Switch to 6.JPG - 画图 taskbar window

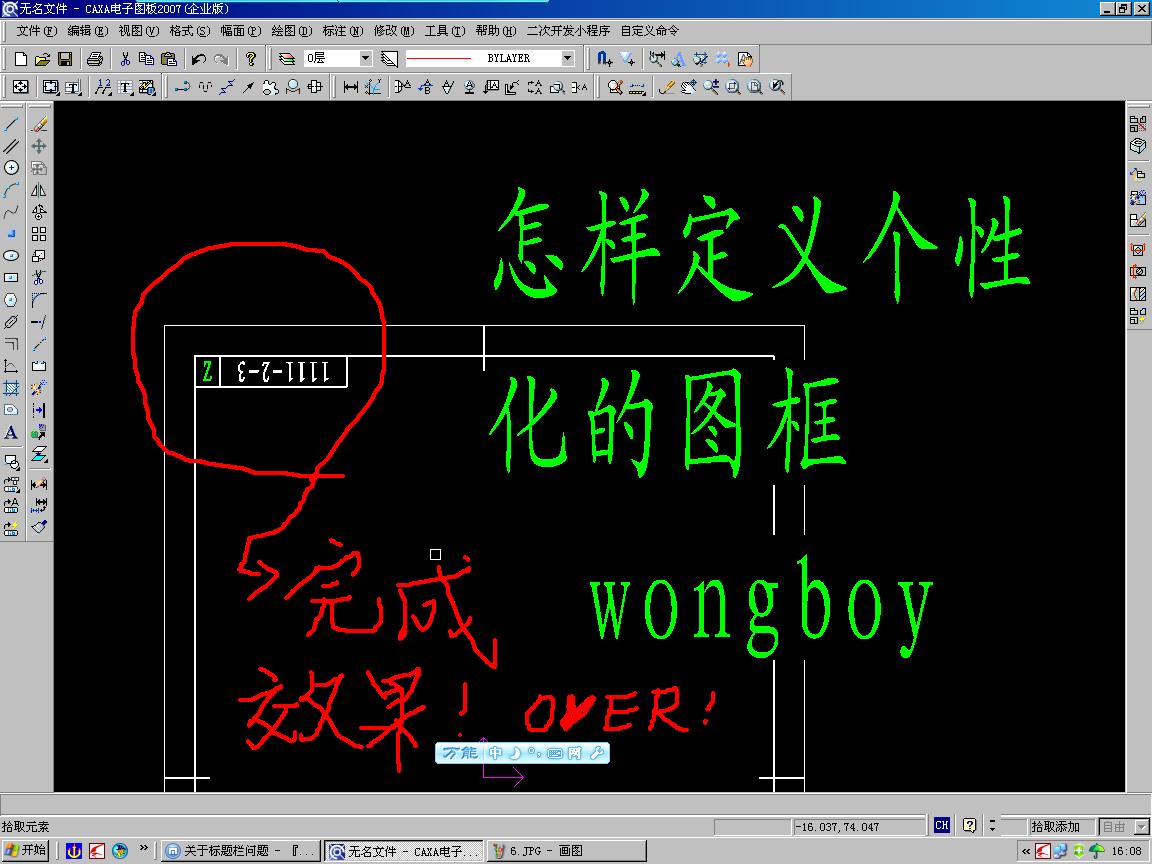point(566,851)
